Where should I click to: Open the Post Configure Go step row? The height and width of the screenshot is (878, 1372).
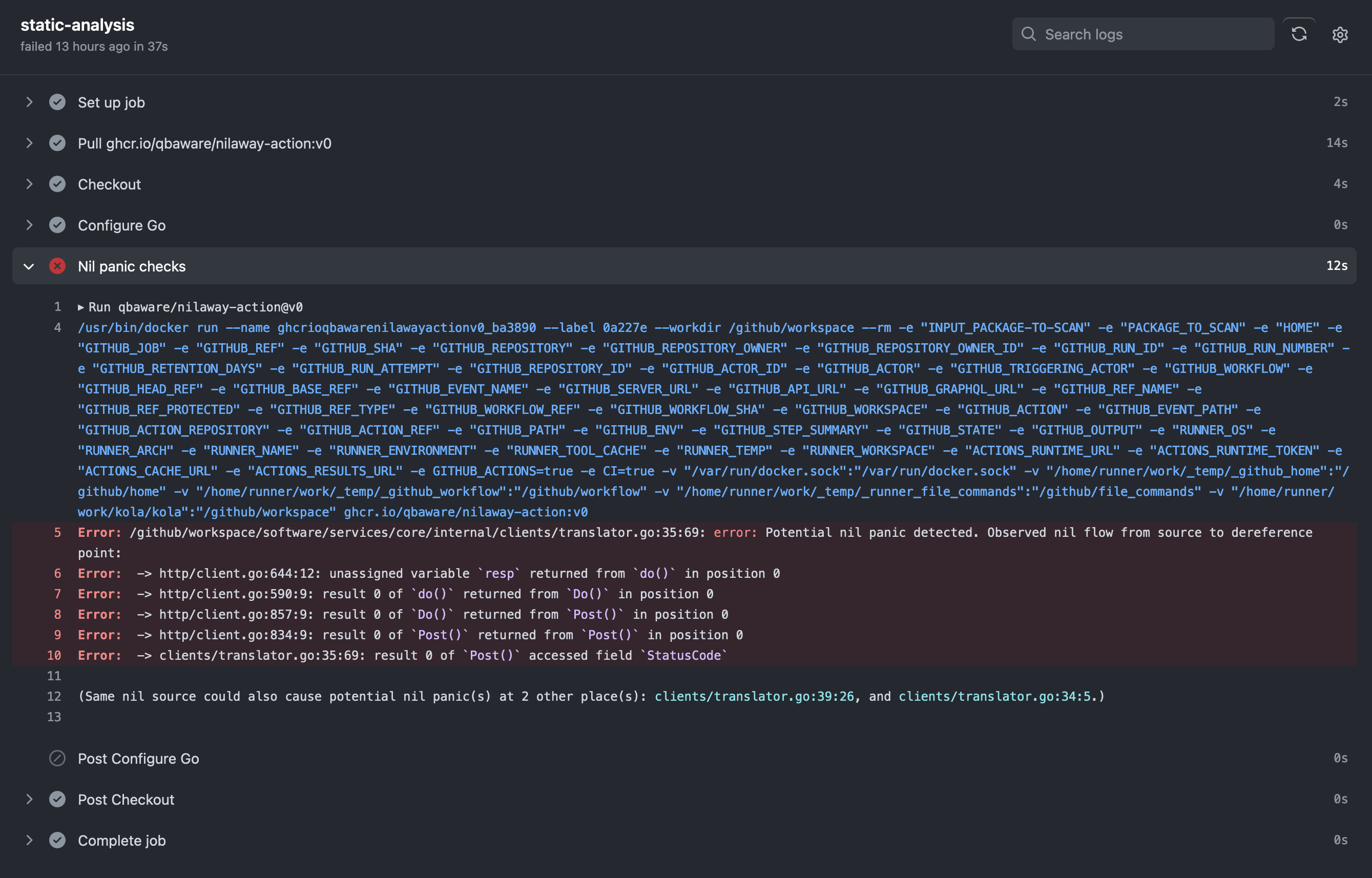[138, 758]
